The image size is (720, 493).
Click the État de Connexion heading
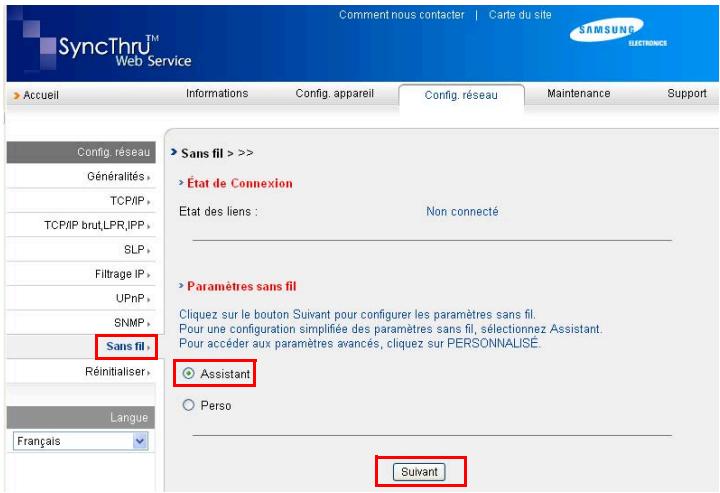tap(239, 183)
